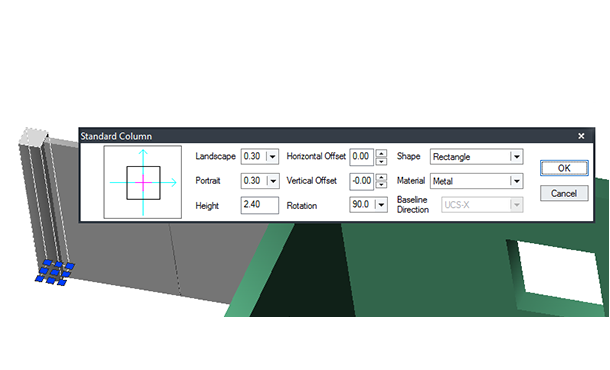The image size is (610, 370).
Task: Close the Standard Column dialog
Action: [581, 136]
